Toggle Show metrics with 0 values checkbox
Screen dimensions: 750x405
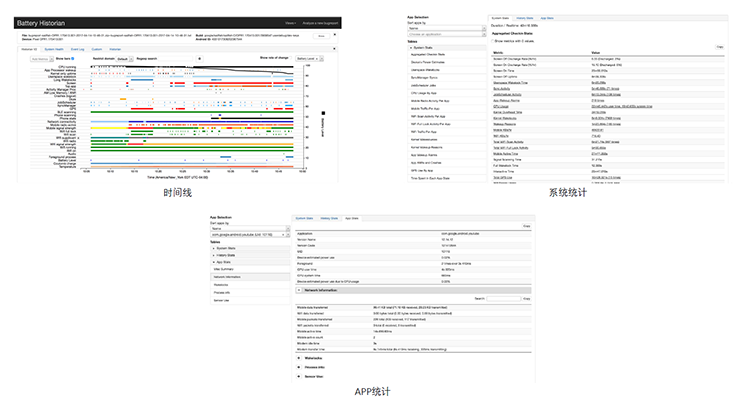click(493, 41)
